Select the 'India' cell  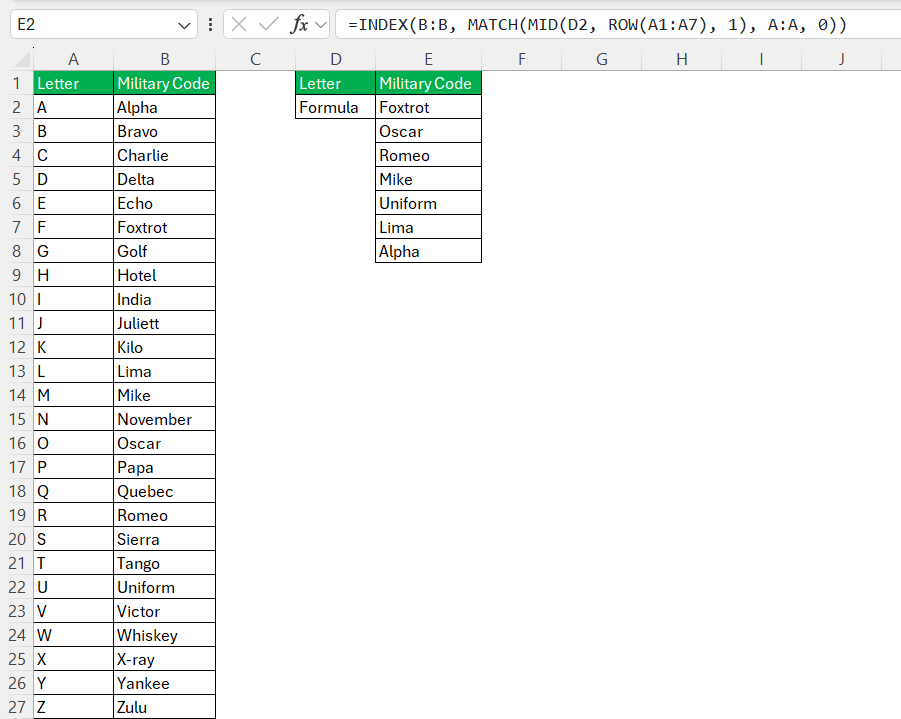pyautogui.click(x=165, y=299)
